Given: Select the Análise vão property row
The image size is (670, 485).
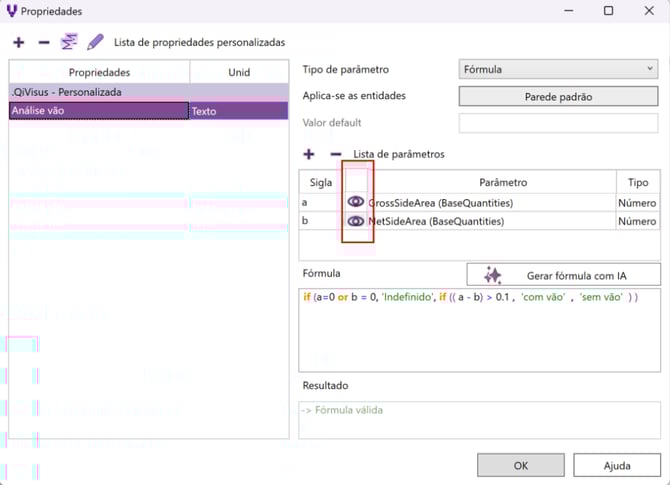Looking at the screenshot, I should pos(98,111).
